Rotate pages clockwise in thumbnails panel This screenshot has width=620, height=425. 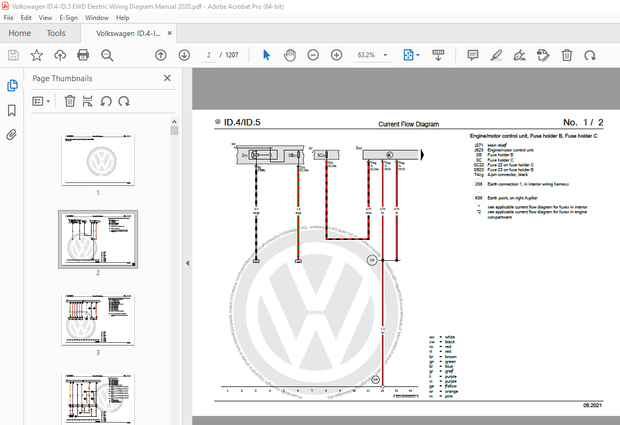pos(124,101)
